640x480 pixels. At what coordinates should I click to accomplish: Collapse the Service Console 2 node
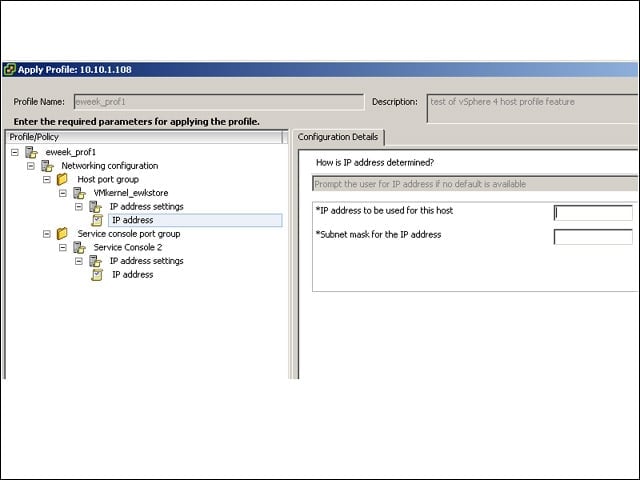tap(62, 247)
